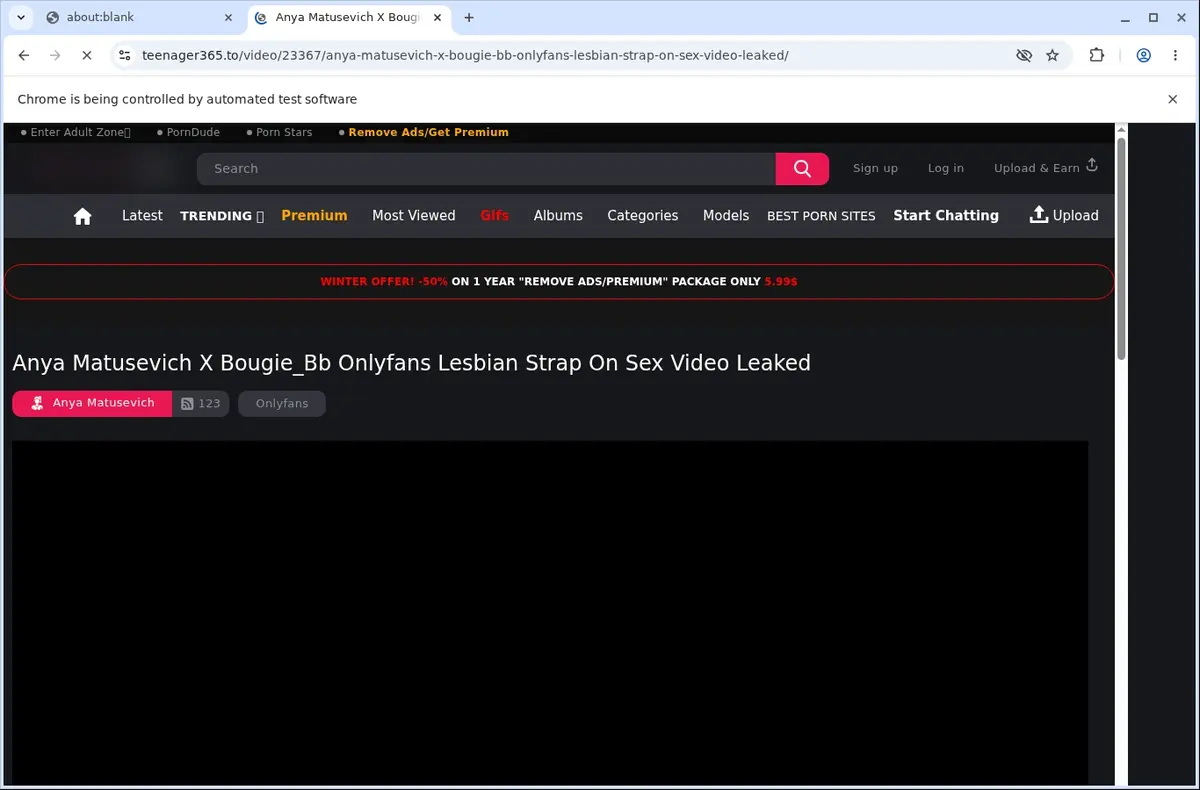Close the about:blank tab
Image resolution: width=1200 pixels, height=790 pixels.
pos(227,17)
